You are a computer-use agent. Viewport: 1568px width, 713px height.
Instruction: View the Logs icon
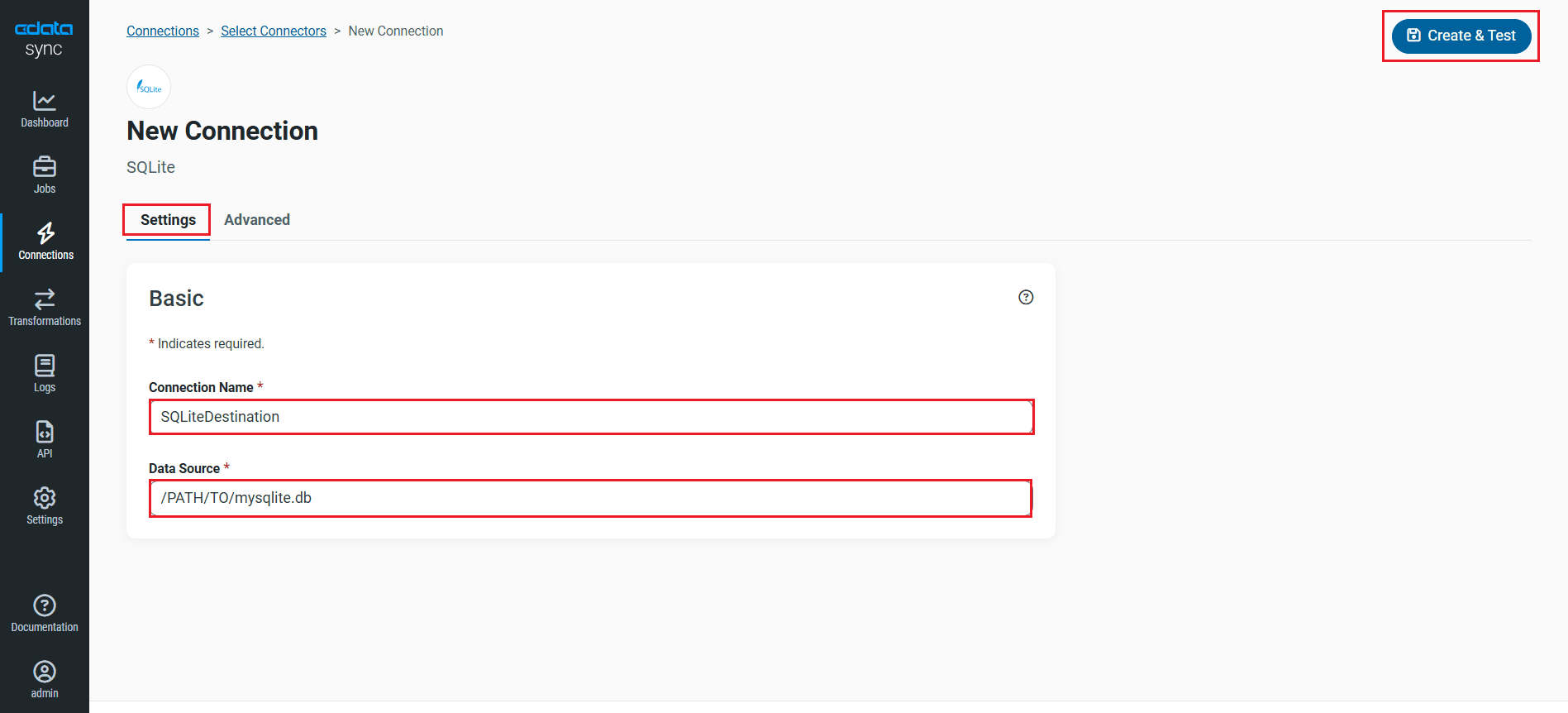(45, 366)
